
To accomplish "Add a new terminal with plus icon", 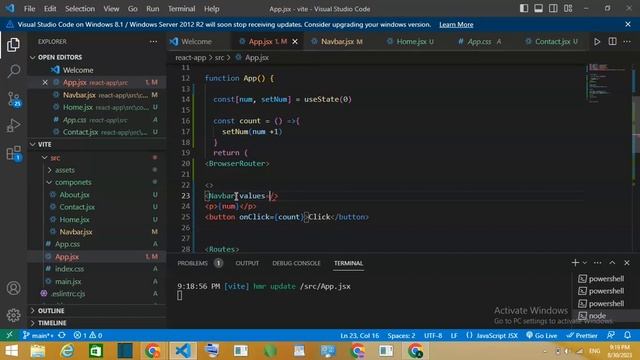I will pos(575,263).
